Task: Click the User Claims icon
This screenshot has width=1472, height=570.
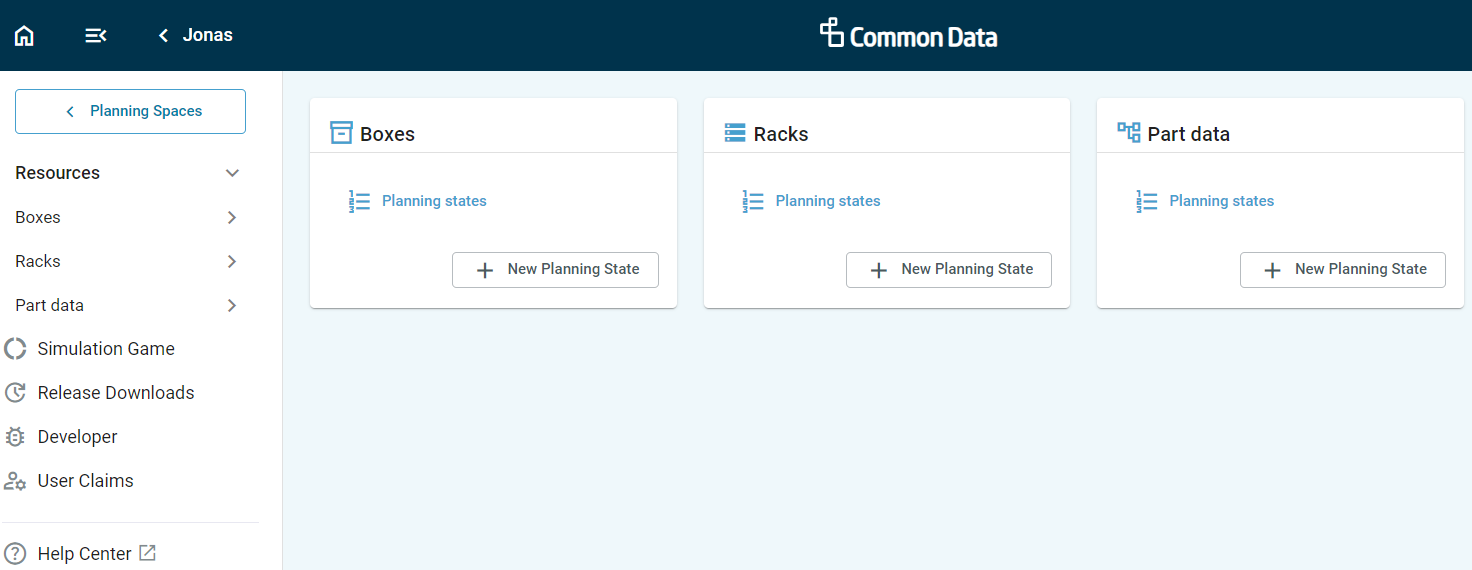Action: [x=15, y=481]
